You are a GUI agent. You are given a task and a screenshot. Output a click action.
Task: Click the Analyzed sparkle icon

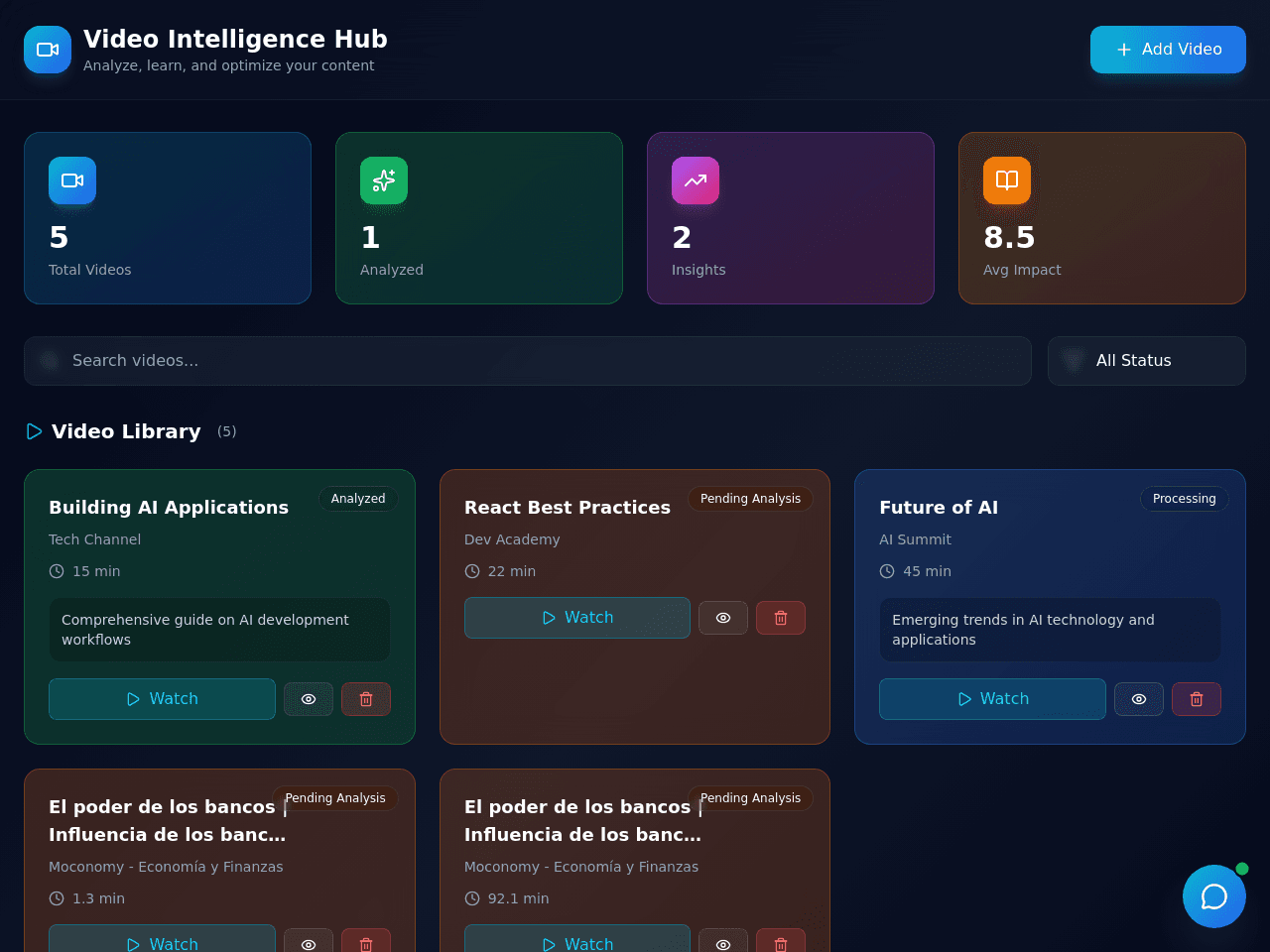tap(384, 180)
